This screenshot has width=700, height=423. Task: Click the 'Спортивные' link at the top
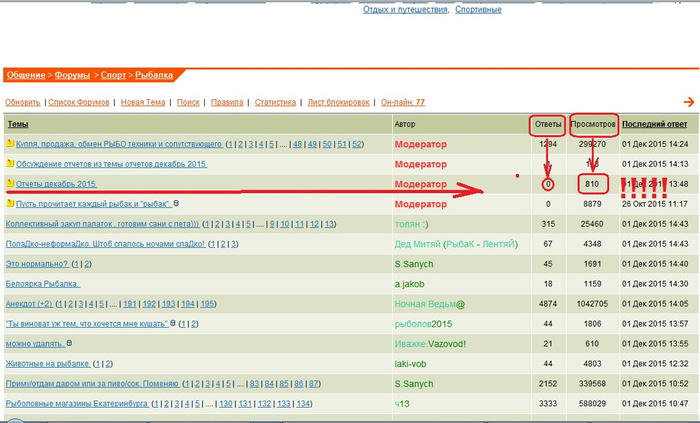[x=478, y=9]
